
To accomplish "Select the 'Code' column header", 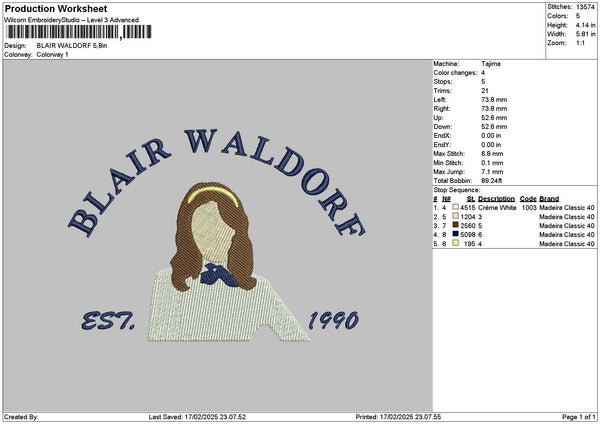I will pos(528,199).
